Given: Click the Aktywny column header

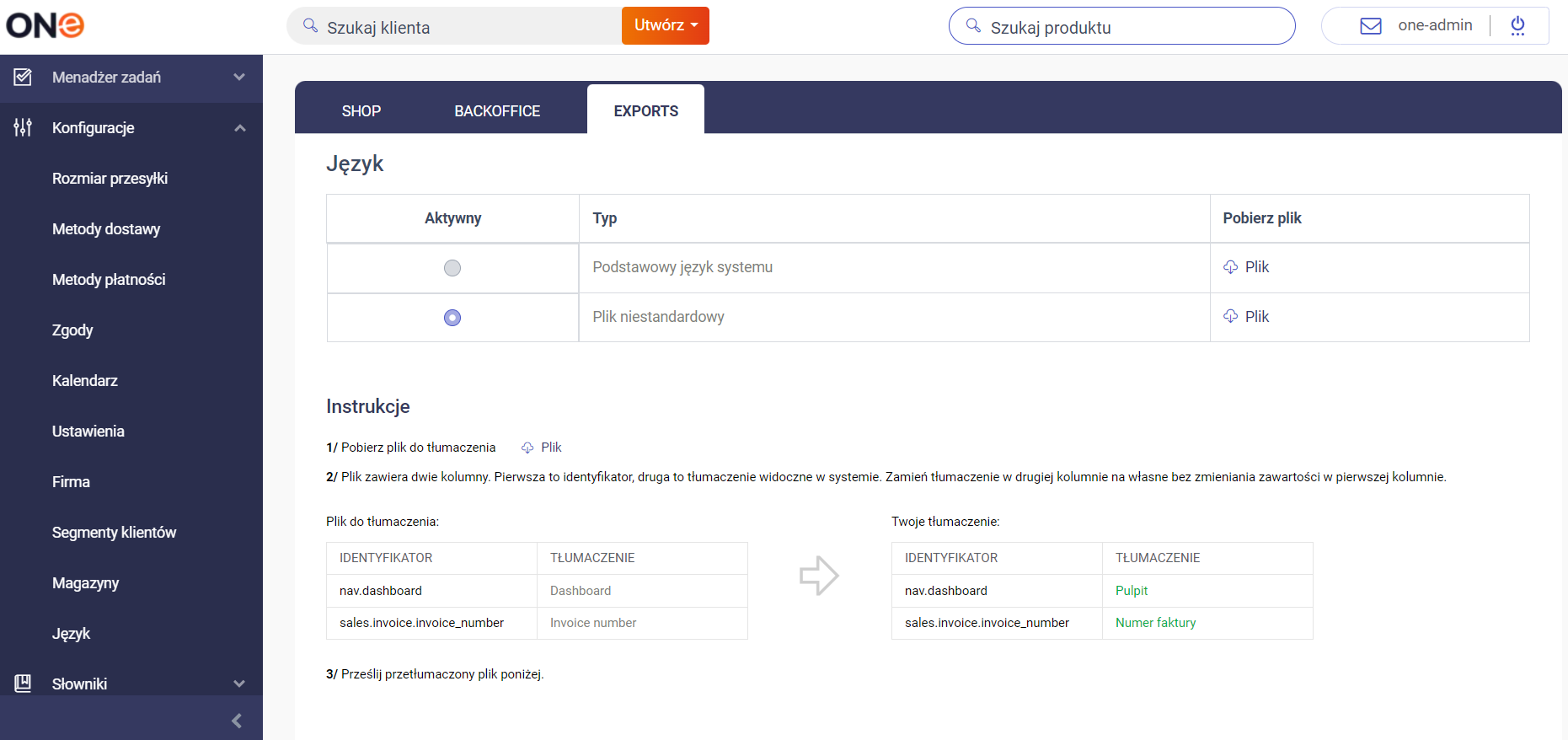Looking at the screenshot, I should point(452,218).
